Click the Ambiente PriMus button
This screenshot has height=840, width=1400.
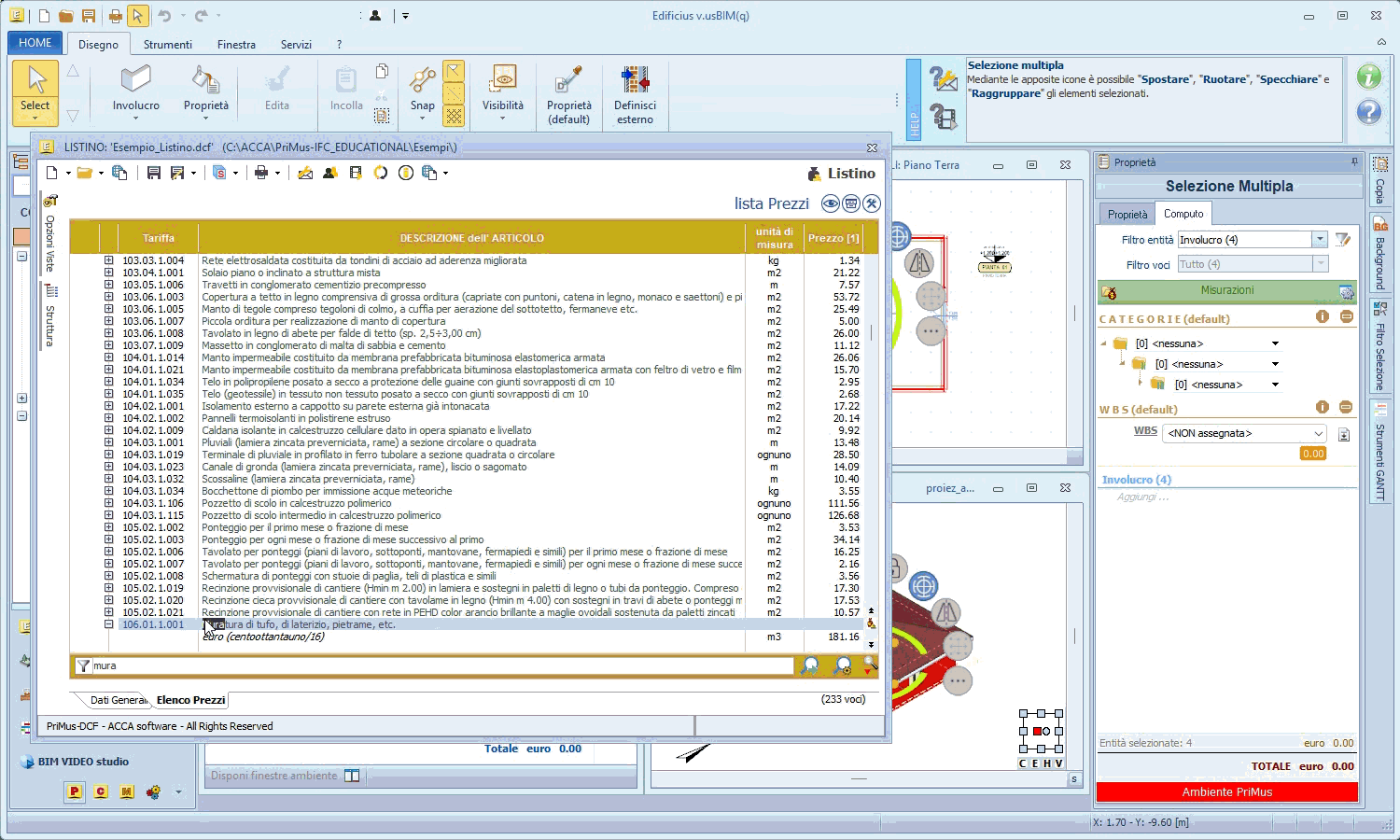(x=1227, y=791)
